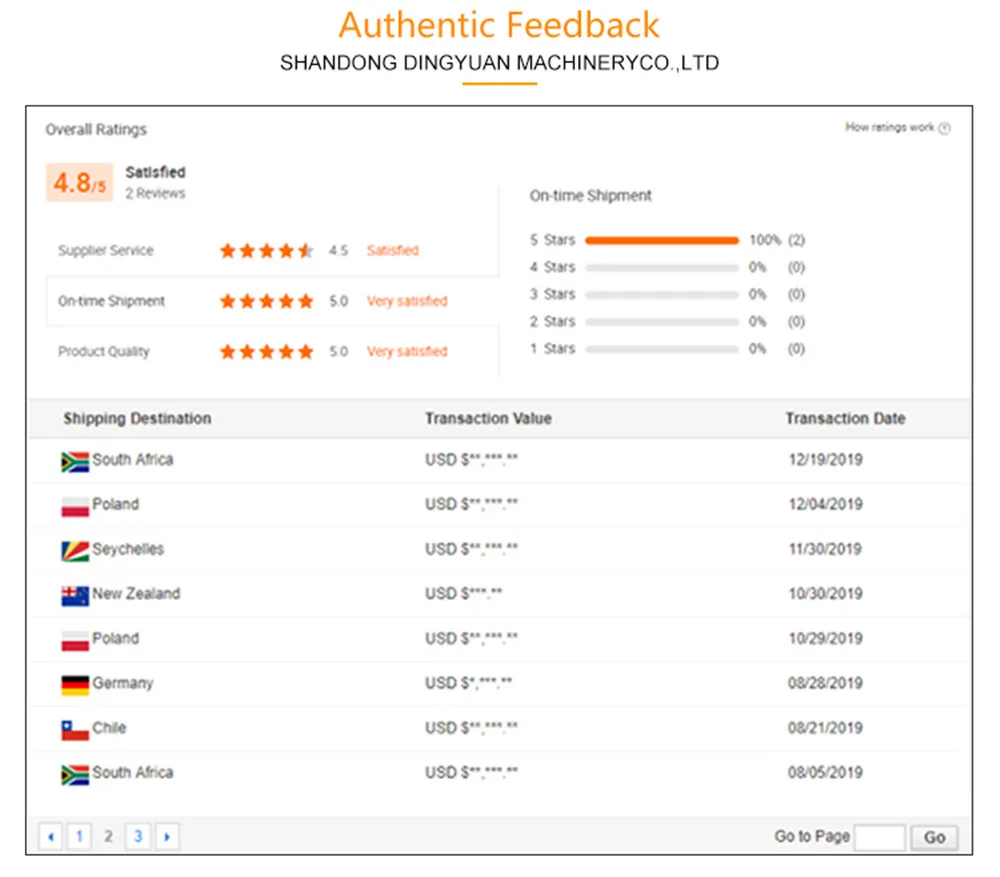Click the date 10/29/2019
This screenshot has width=1000, height=877.
point(825,638)
